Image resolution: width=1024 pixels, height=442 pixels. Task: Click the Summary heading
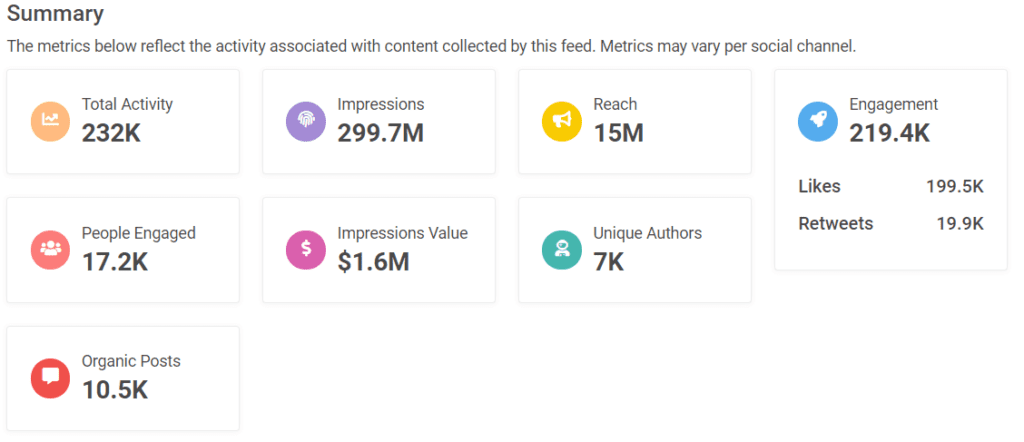[55, 14]
